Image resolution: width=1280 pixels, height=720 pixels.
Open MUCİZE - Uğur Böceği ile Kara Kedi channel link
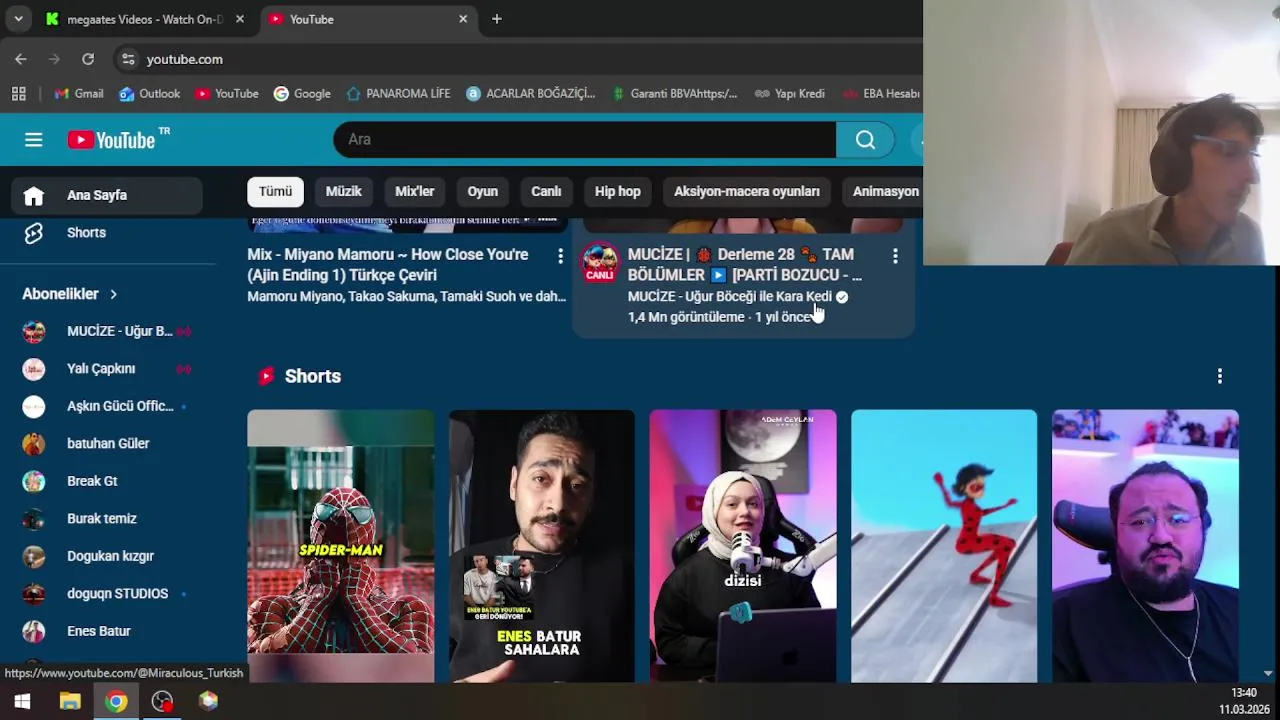[x=730, y=297]
